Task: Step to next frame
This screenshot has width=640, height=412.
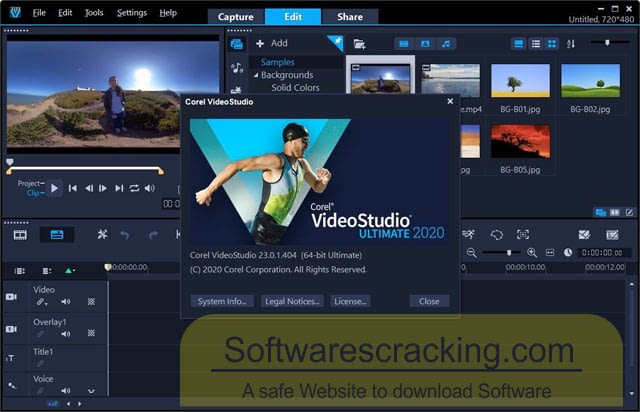Action: click(x=103, y=188)
